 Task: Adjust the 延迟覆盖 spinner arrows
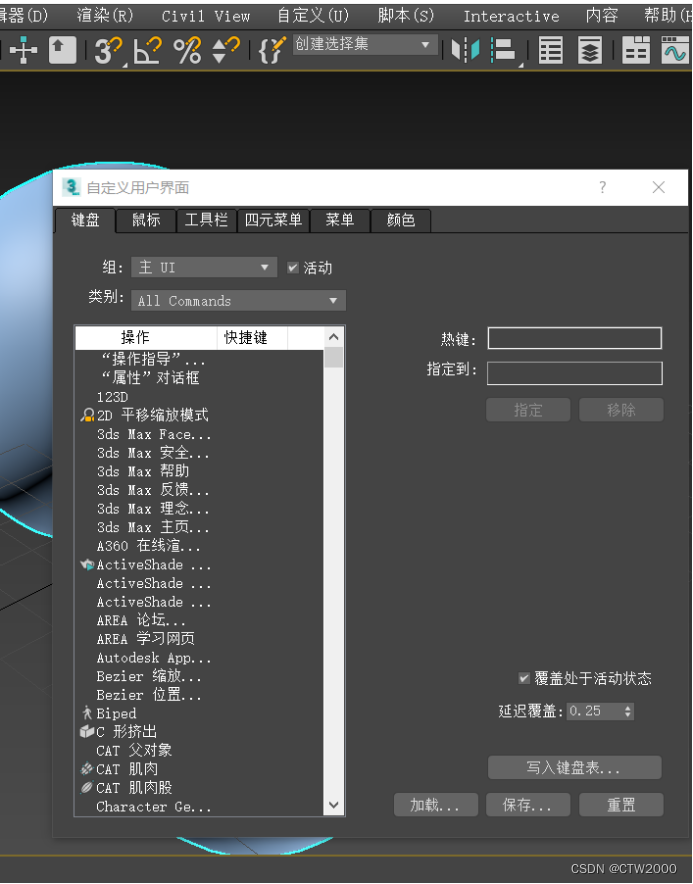click(628, 711)
